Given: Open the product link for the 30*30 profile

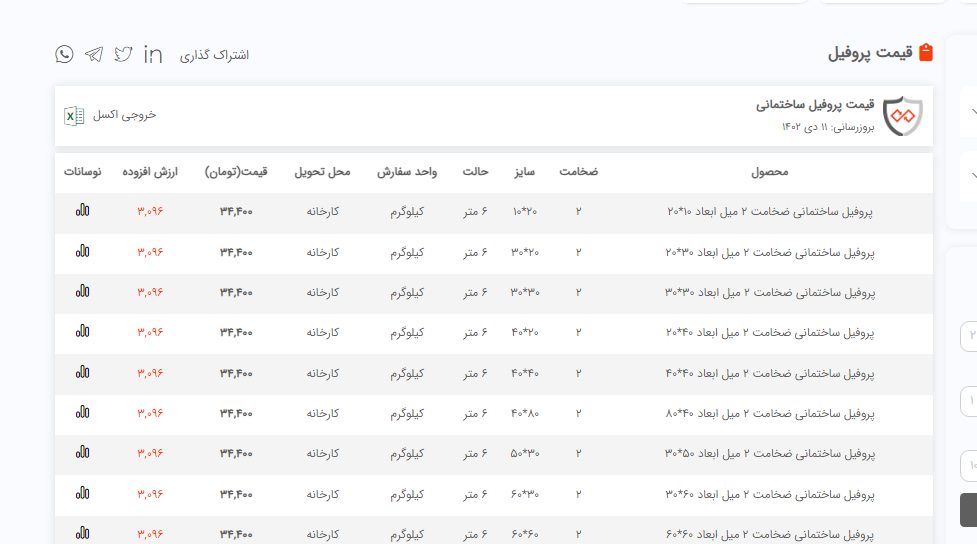Looking at the screenshot, I should pos(769,291).
